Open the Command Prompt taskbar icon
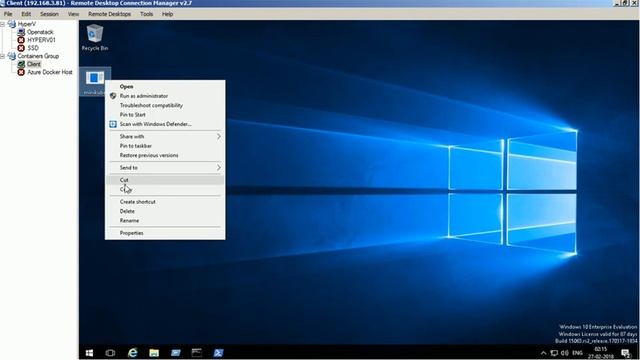Viewport: 640px width, 360px height. pos(197,353)
